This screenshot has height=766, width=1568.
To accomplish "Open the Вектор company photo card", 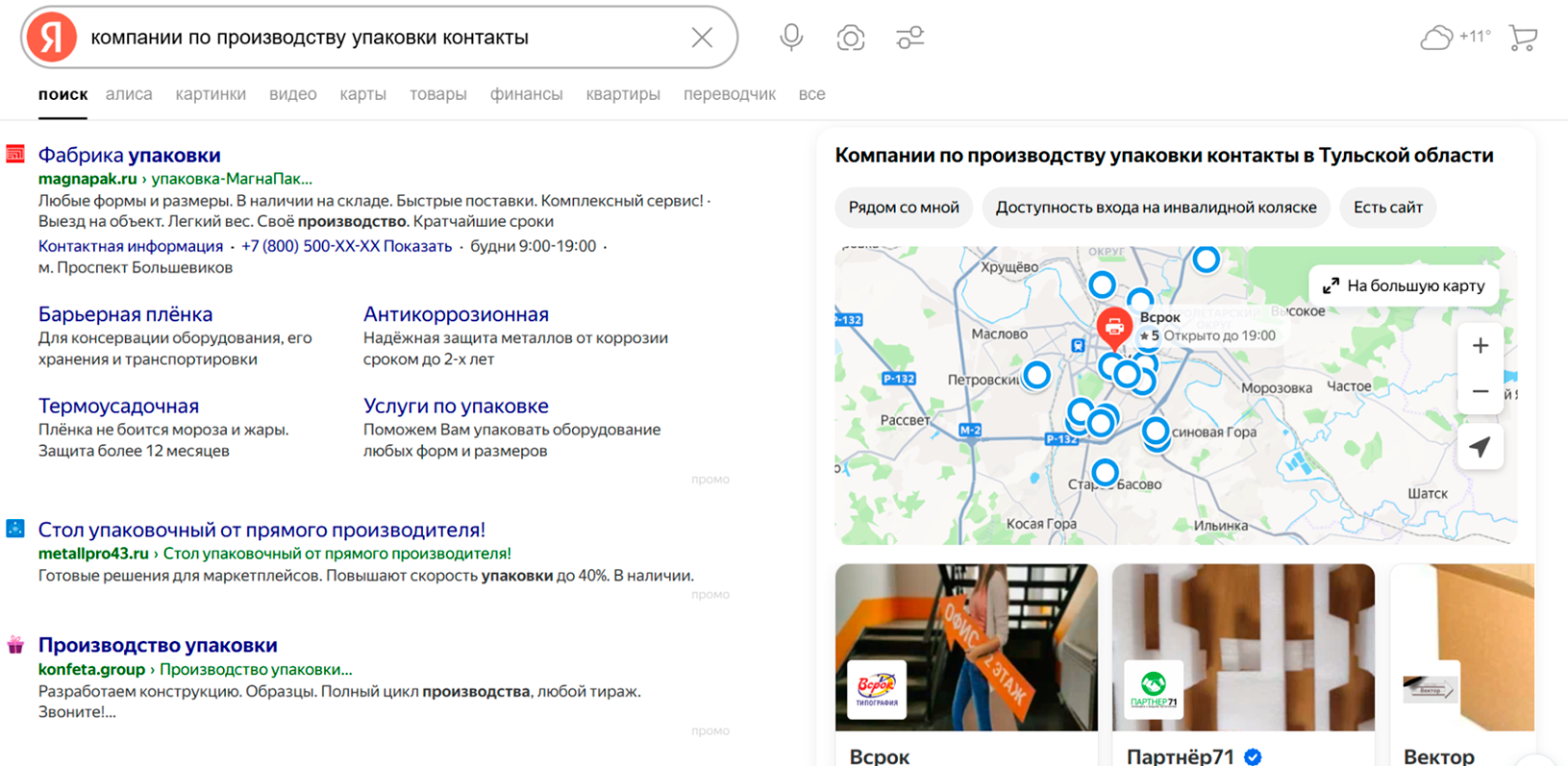I will tap(1462, 647).
